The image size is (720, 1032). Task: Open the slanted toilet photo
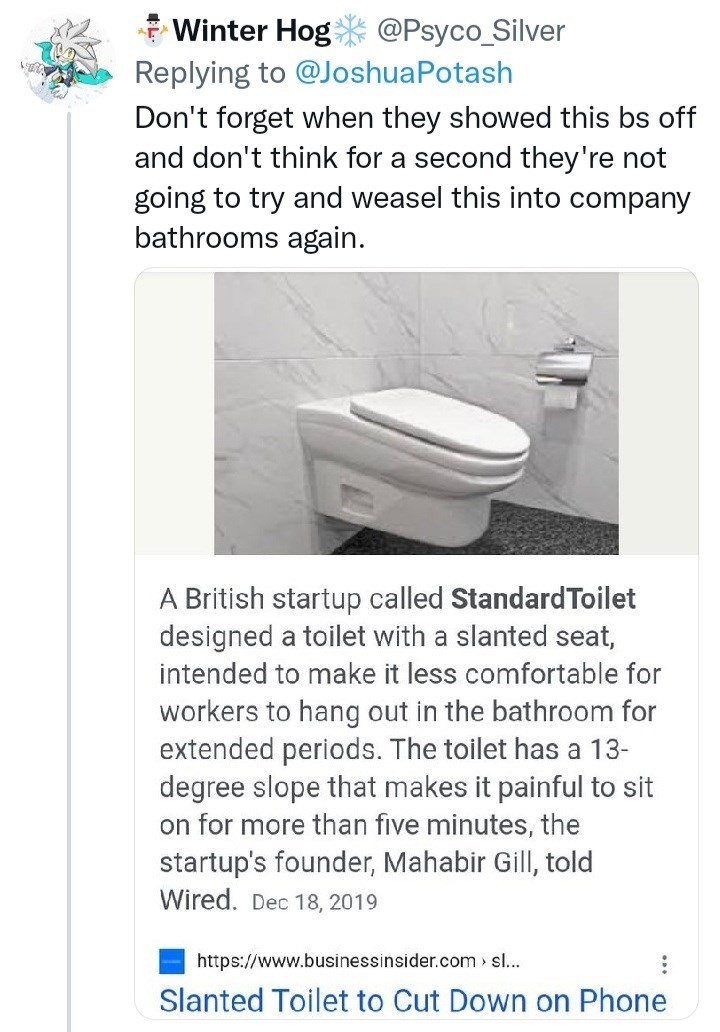tap(416, 412)
